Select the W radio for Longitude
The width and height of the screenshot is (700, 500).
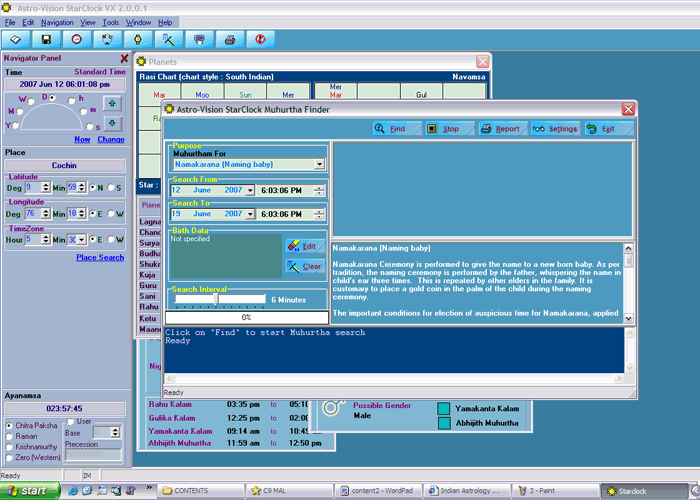(x=111, y=214)
